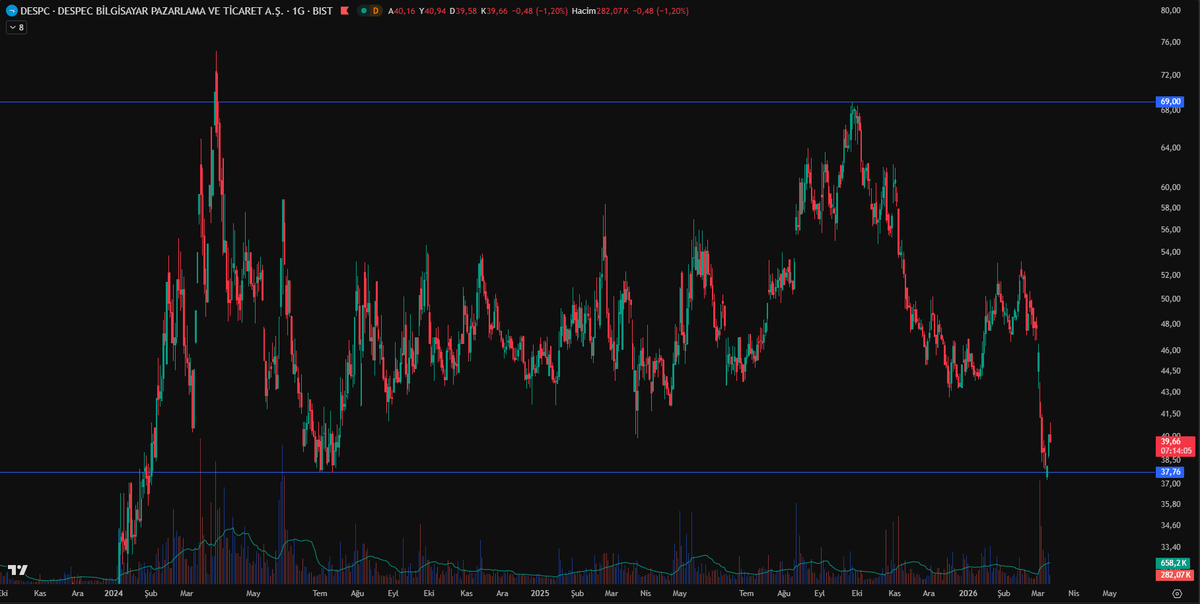This screenshot has height=604, width=1200.
Task: Click the 80,00 price axis label
Action: (x=1170, y=10)
